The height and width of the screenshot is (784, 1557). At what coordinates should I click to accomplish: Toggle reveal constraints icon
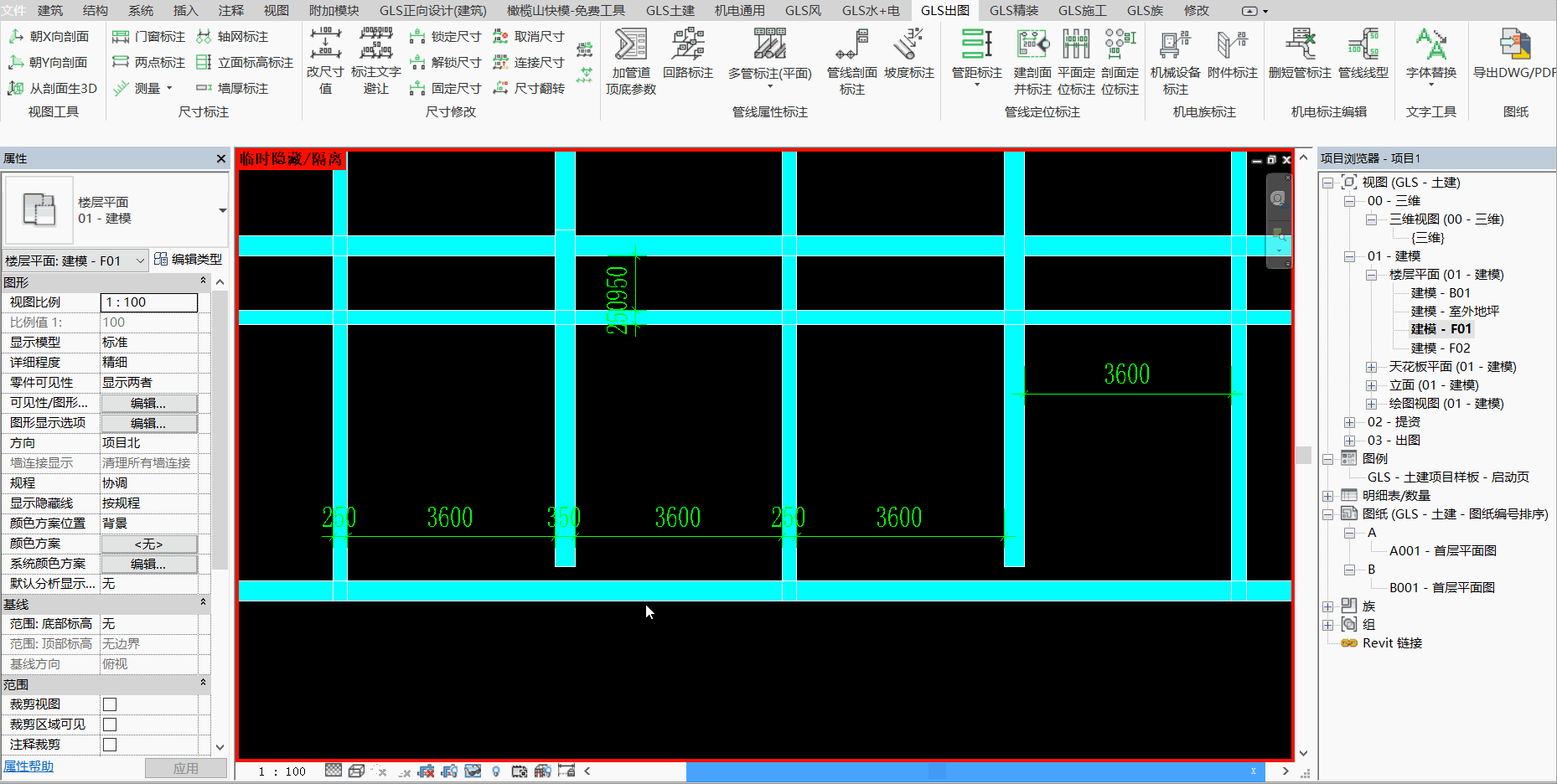click(566, 771)
